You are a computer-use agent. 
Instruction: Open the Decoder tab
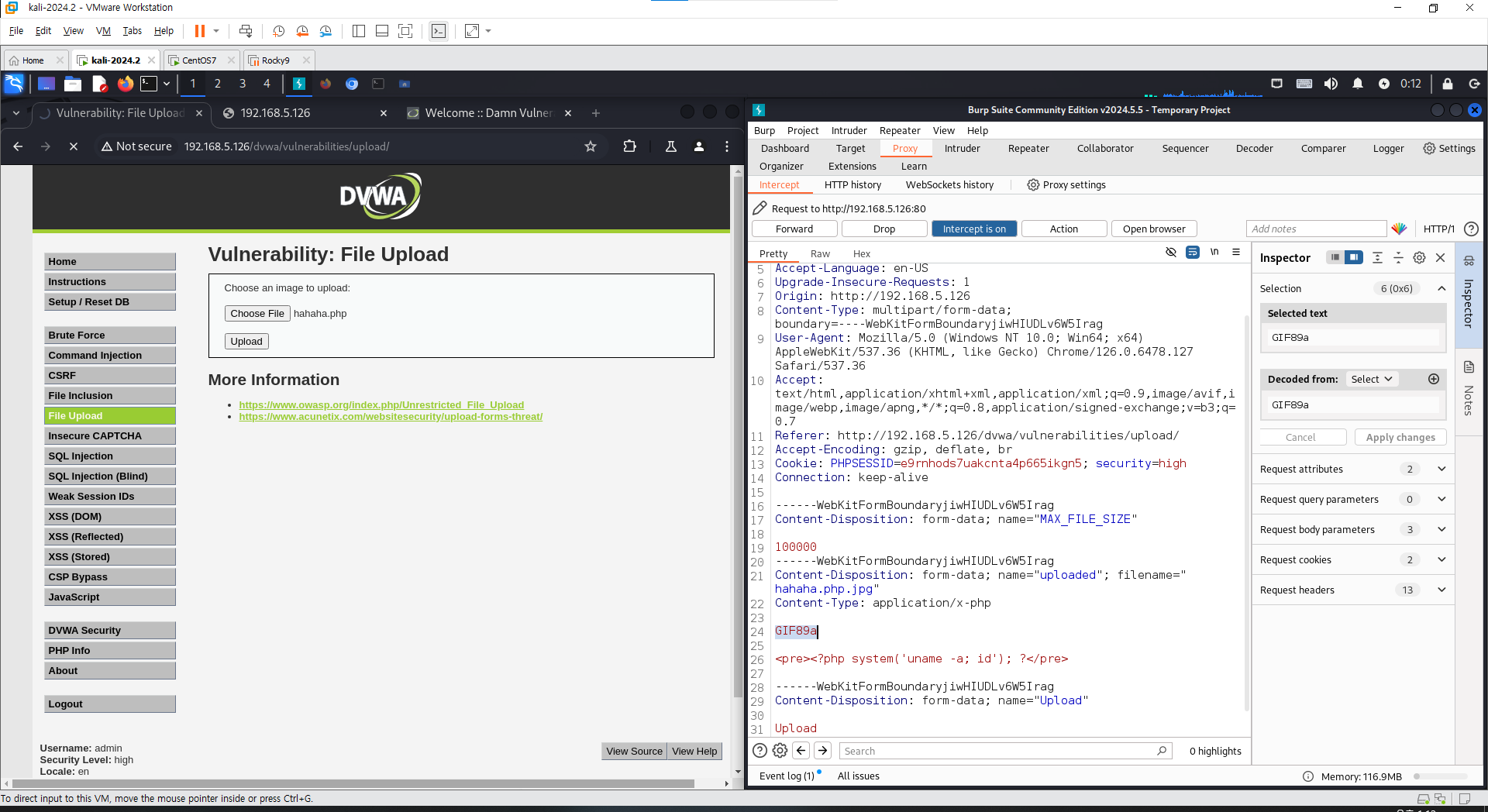tap(1254, 149)
